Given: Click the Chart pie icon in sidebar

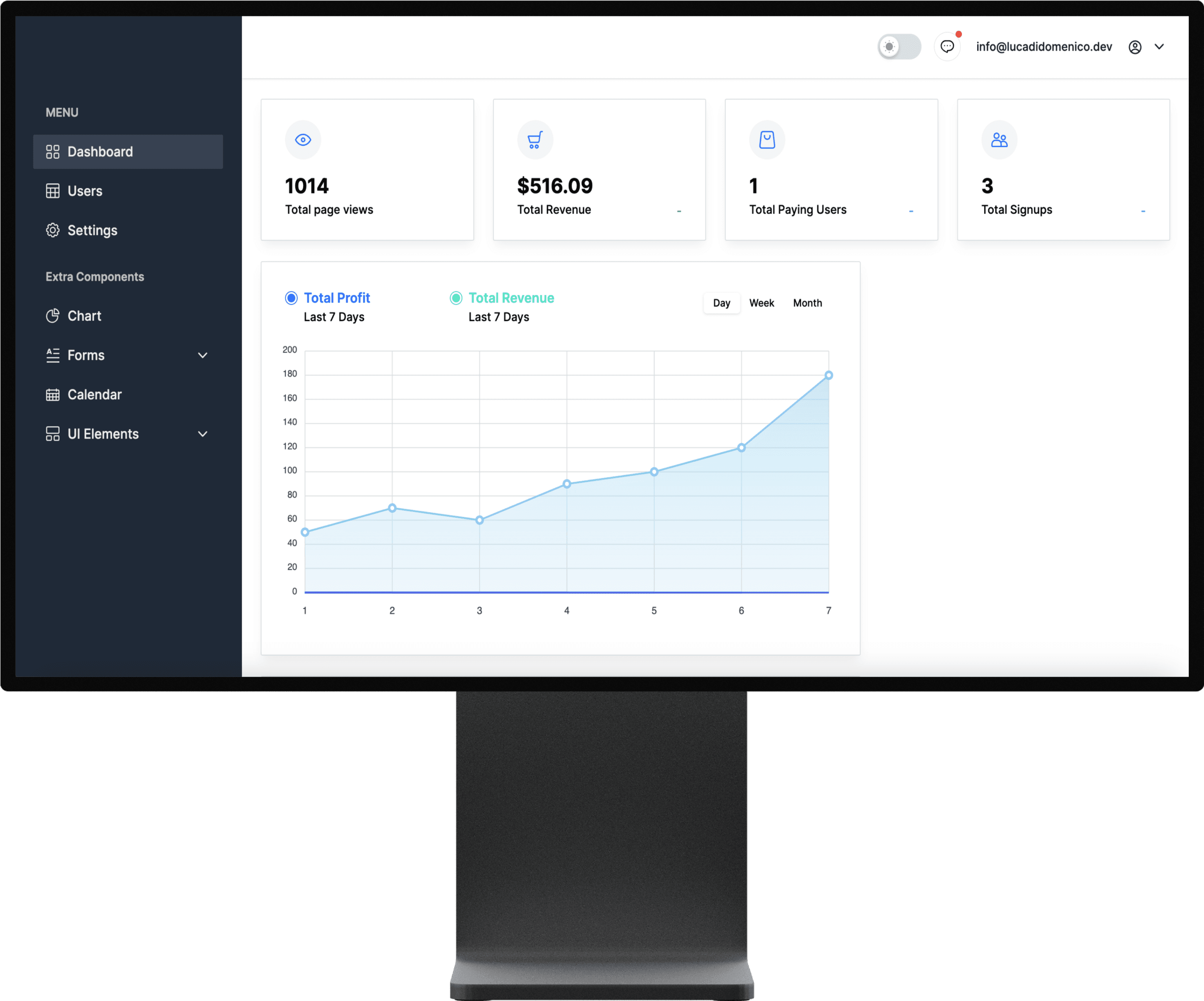Looking at the screenshot, I should tap(52, 316).
